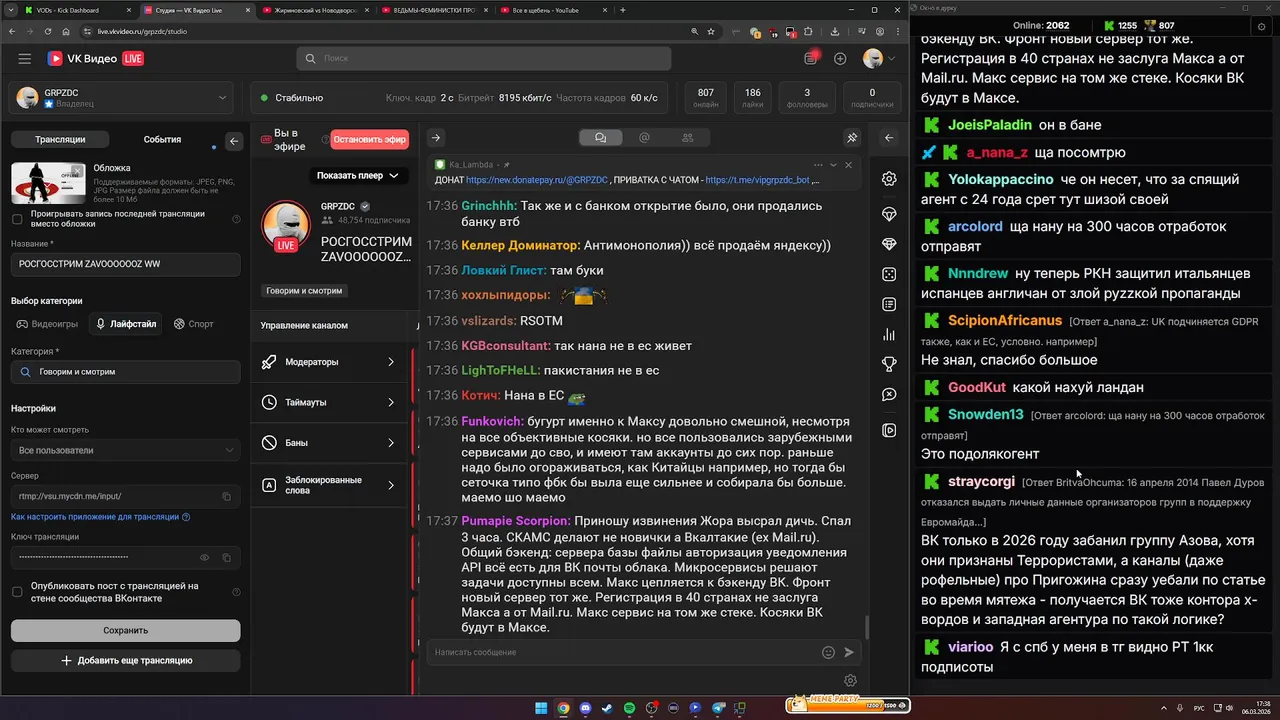Image resolution: width=1280 pixels, height=720 pixels.
Task: Send the chat message arrow icon
Action: [849, 652]
